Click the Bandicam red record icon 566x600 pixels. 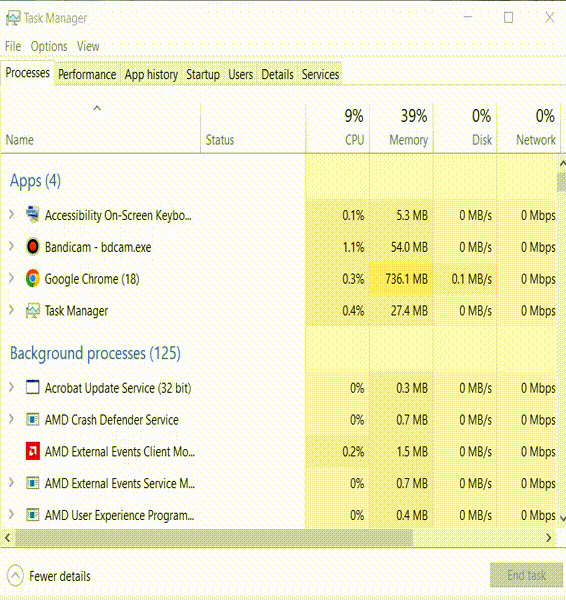[x=33, y=247]
